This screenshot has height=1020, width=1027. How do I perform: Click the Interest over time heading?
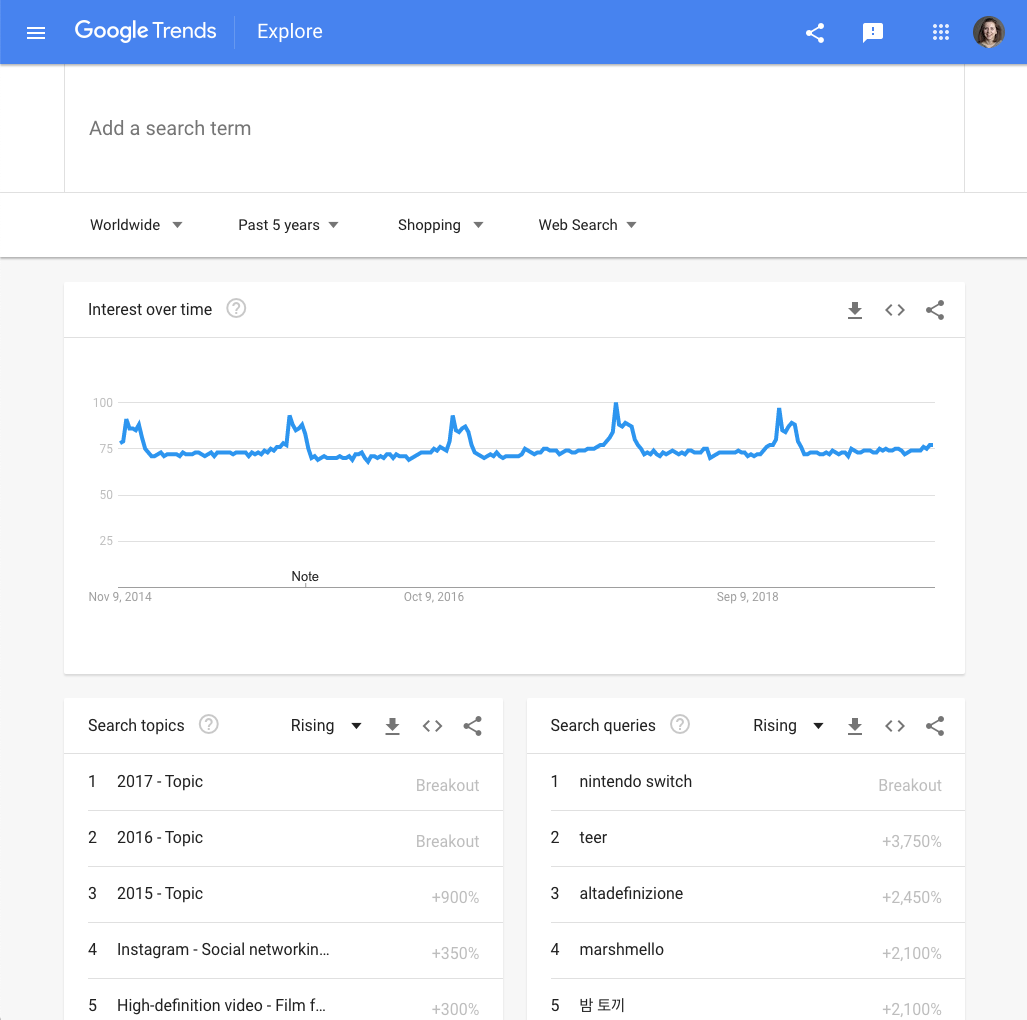coord(150,309)
